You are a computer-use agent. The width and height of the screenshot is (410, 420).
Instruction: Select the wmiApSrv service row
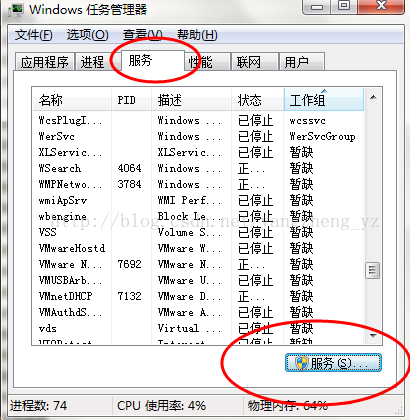click(198, 200)
